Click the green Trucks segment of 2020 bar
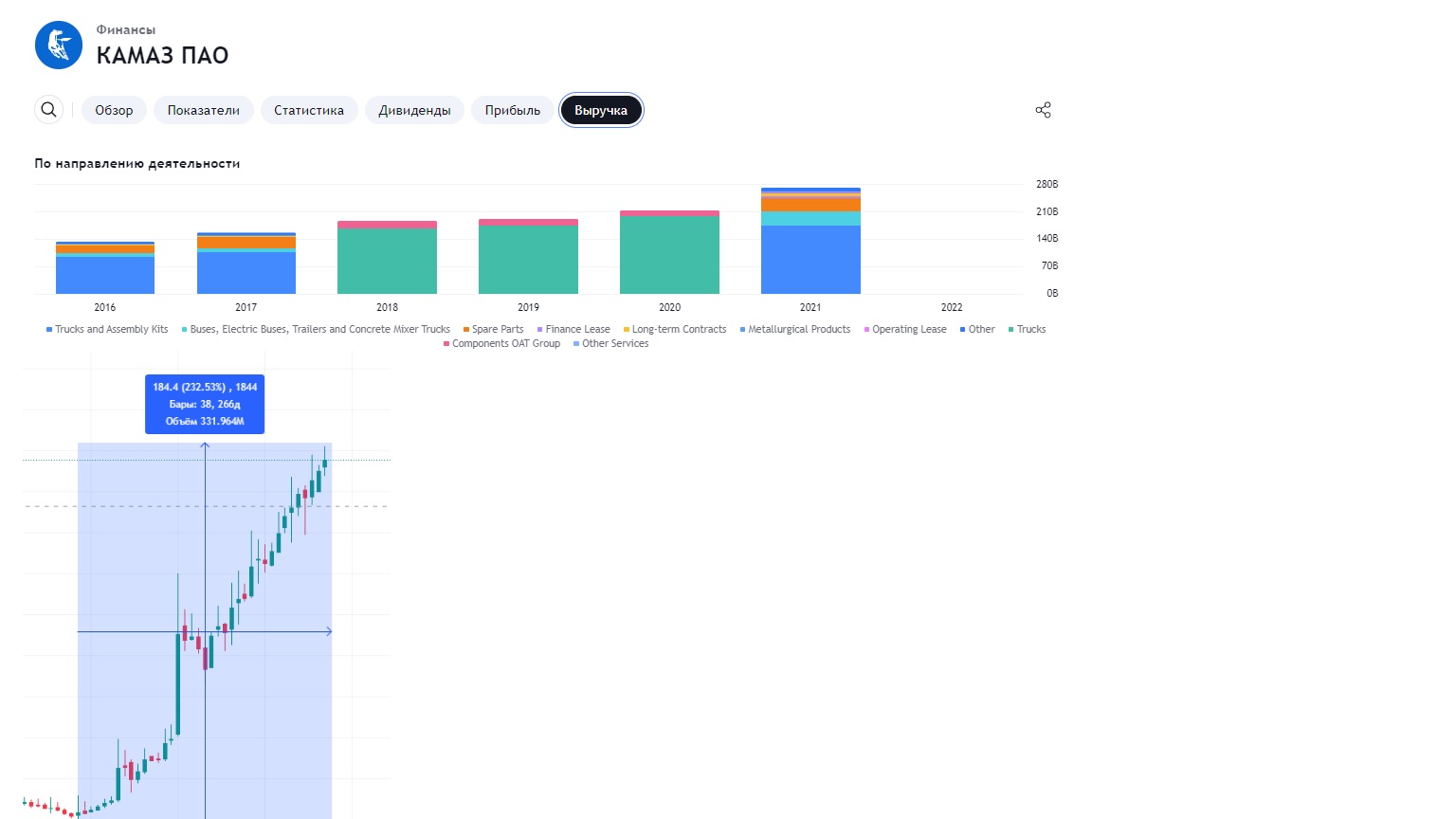This screenshot has height=819, width=1456. click(x=669, y=256)
